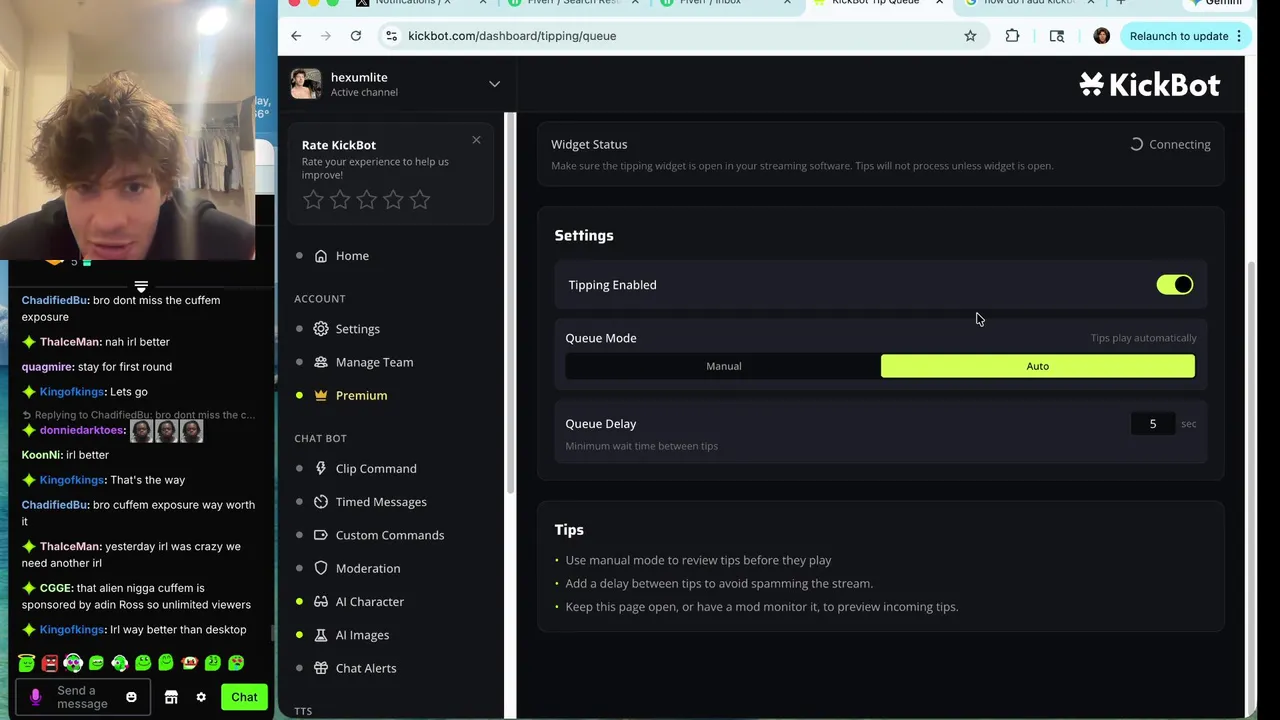Open Clip Command settings
The height and width of the screenshot is (720, 1280).
coord(376,469)
